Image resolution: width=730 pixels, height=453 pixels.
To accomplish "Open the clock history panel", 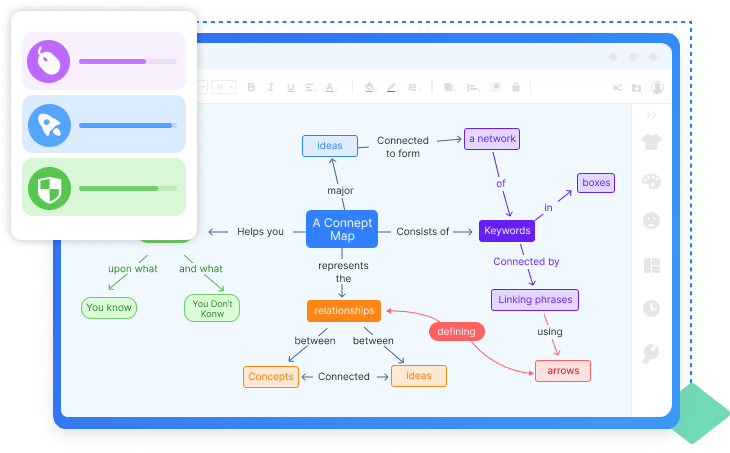I will click(651, 308).
